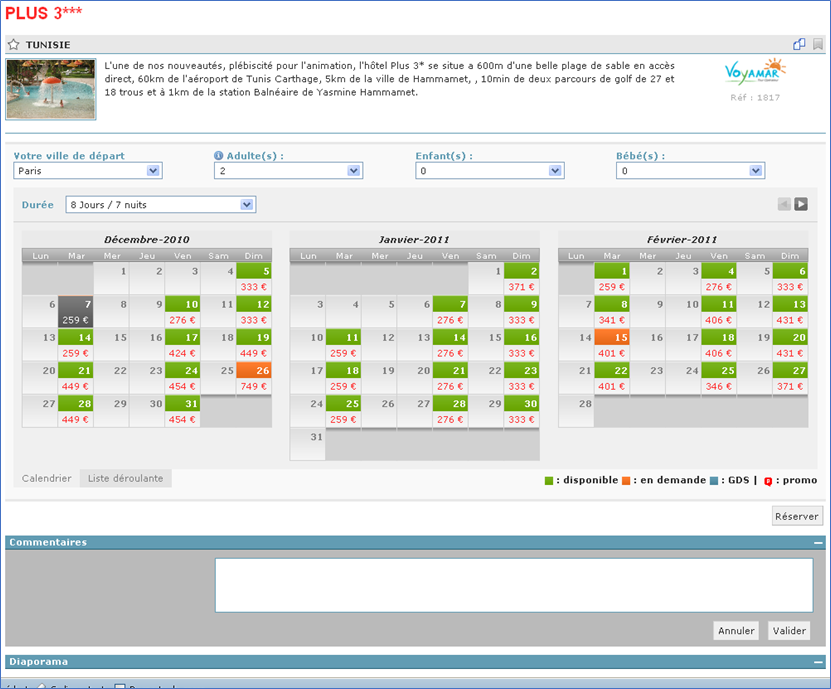Open the Bébé(s) dropdown
The height and width of the screenshot is (689, 831).
click(691, 171)
